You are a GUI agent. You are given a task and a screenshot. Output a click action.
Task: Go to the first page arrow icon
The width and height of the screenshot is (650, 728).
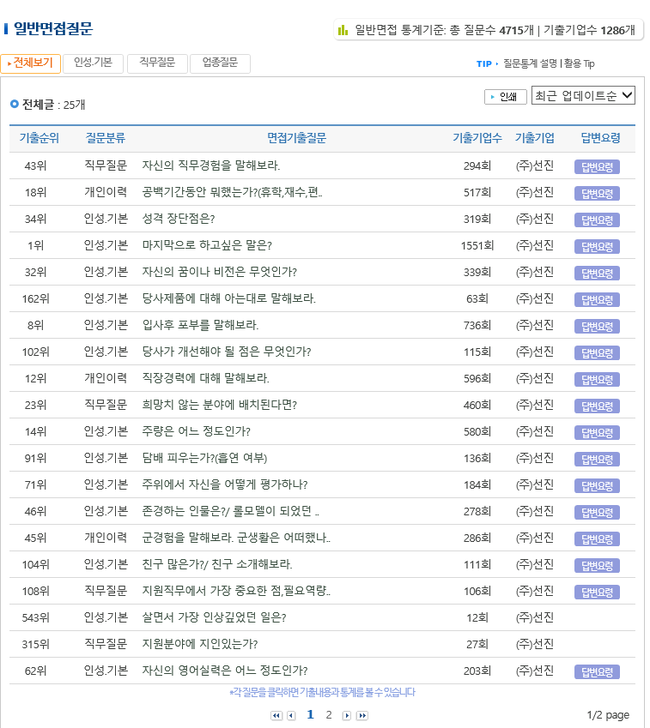(276, 715)
